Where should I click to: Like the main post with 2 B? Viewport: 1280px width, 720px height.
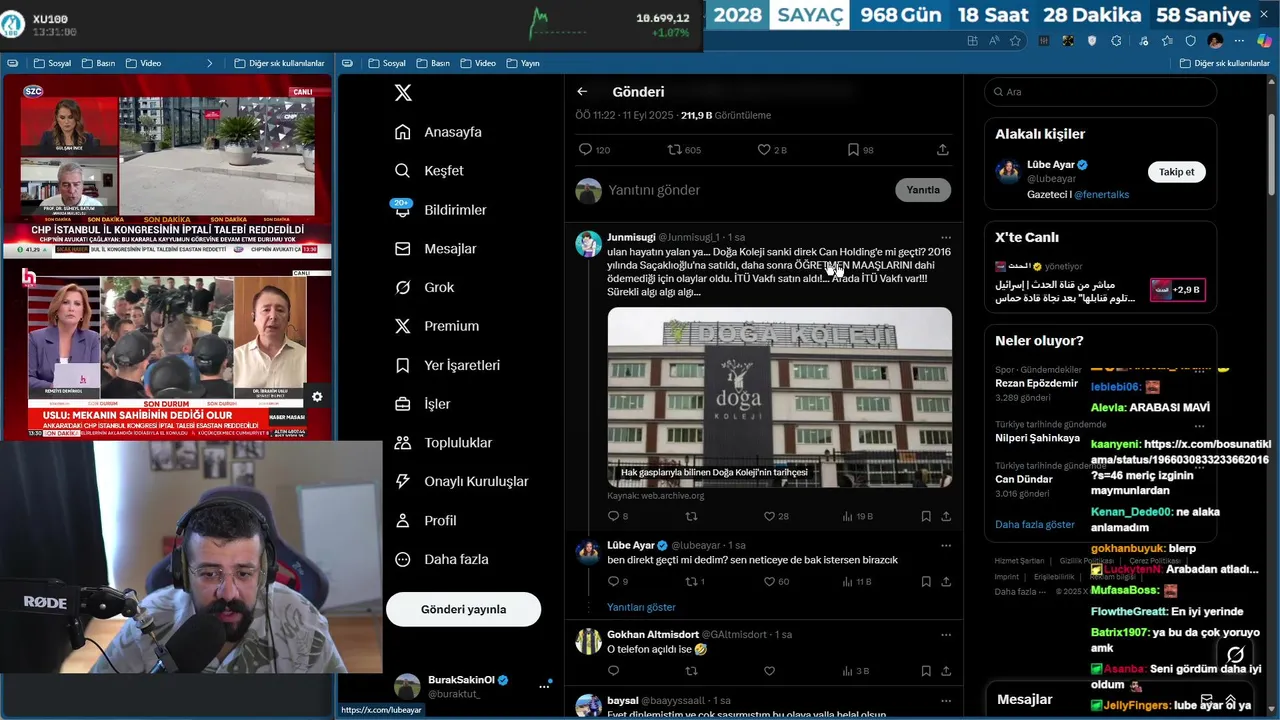point(772,150)
